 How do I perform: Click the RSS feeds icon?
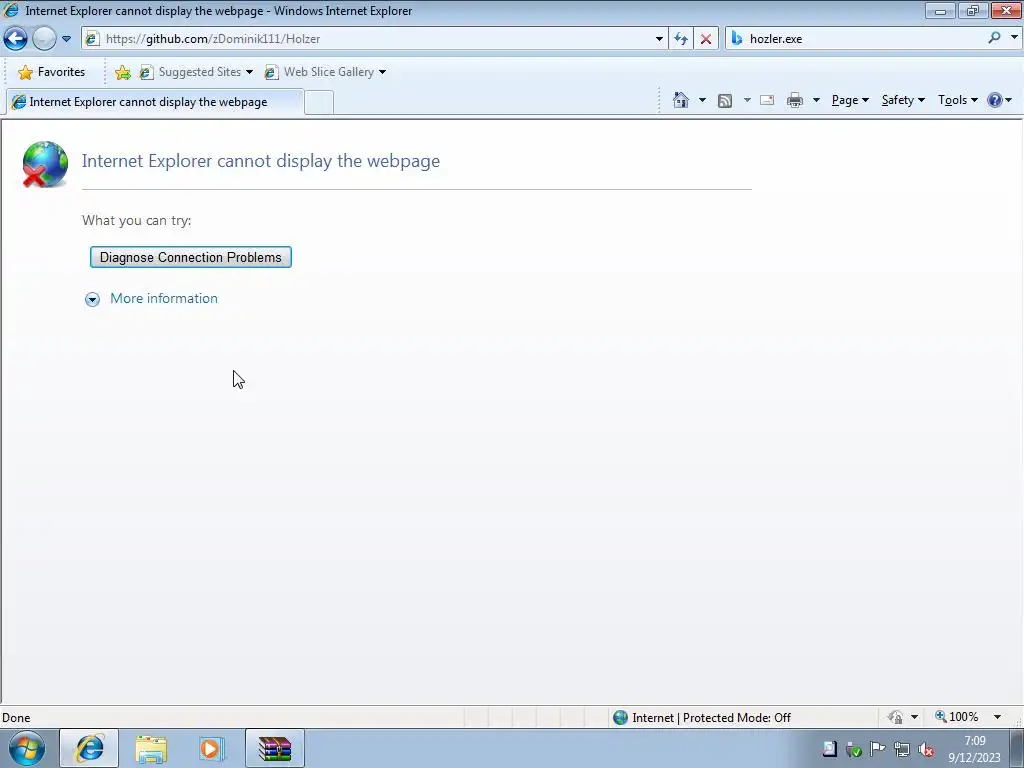[725, 100]
